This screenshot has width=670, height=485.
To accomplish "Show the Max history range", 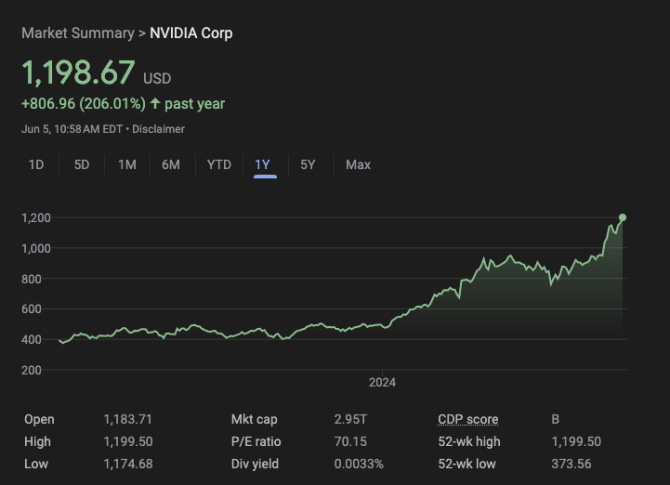I will tap(358, 165).
